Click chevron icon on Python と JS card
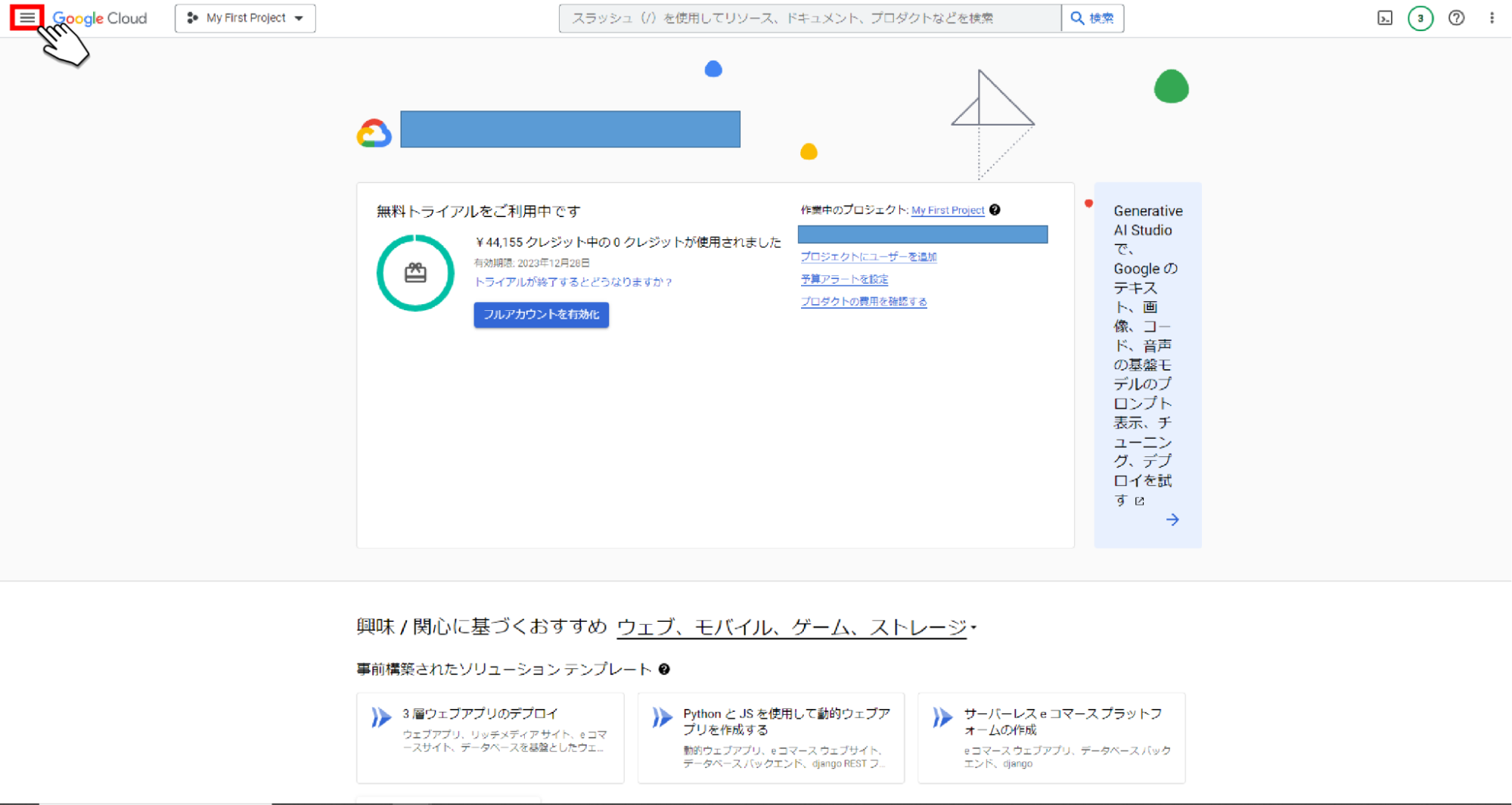1512x805 pixels. tap(662, 716)
